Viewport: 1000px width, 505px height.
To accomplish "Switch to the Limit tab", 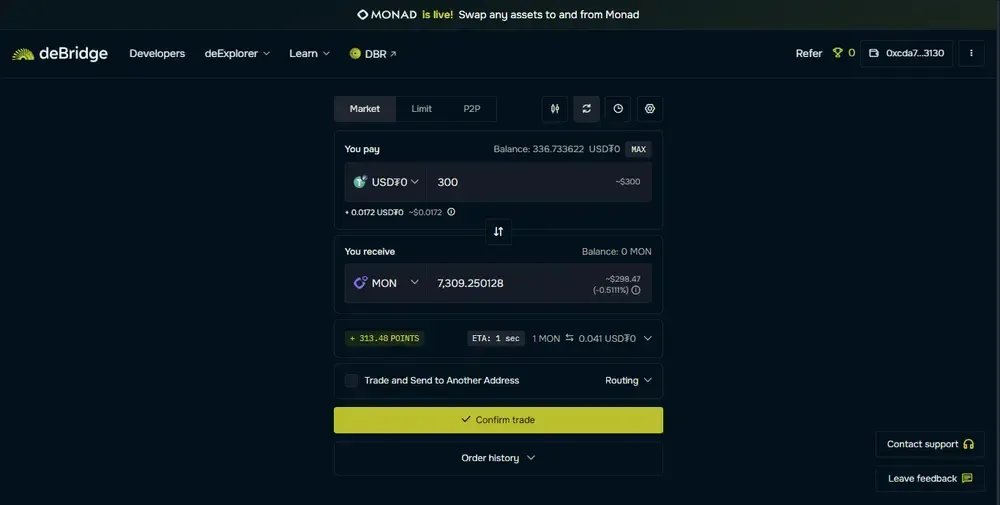I will pos(422,109).
